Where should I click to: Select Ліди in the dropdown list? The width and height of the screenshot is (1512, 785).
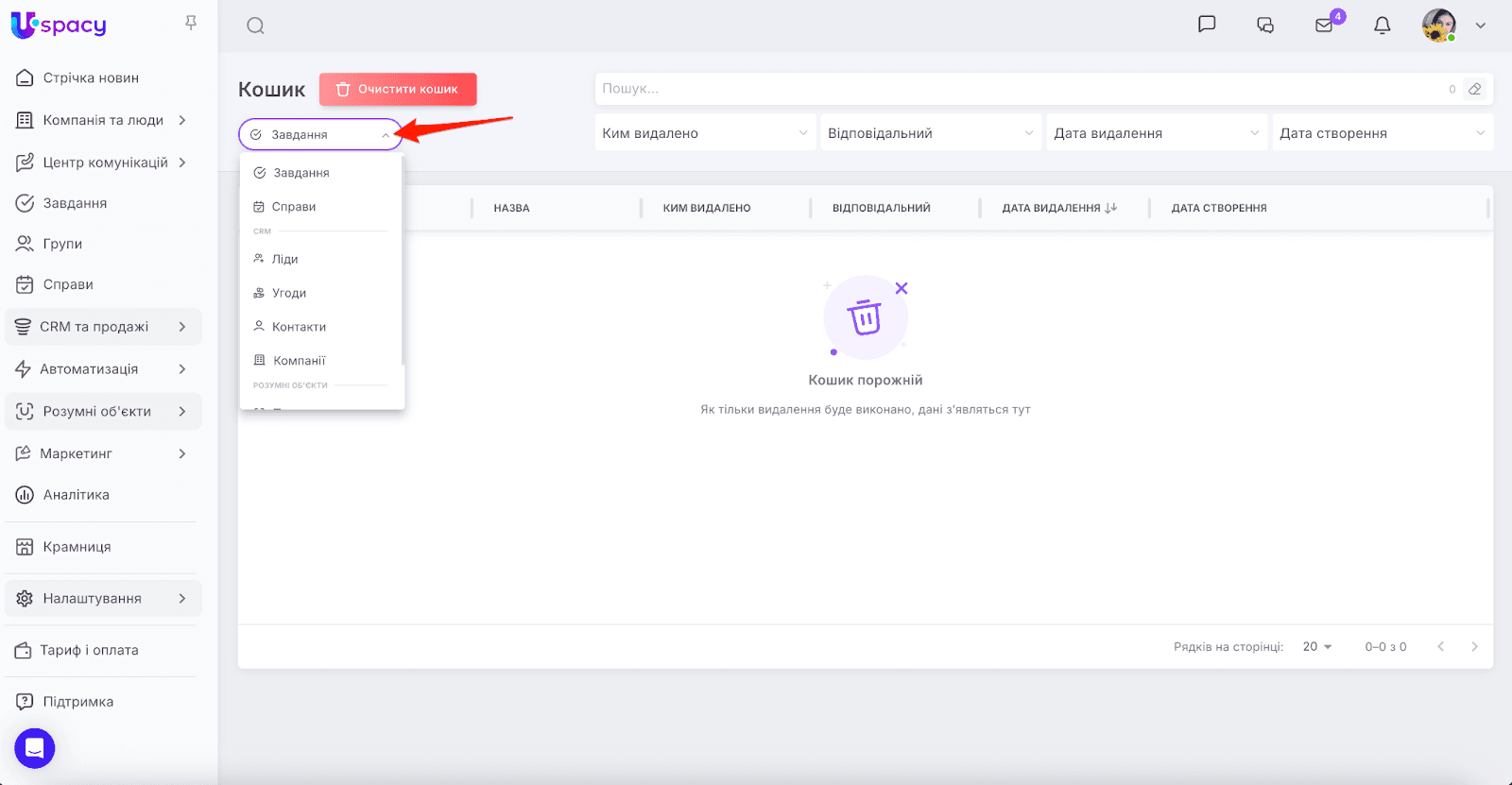point(321,259)
